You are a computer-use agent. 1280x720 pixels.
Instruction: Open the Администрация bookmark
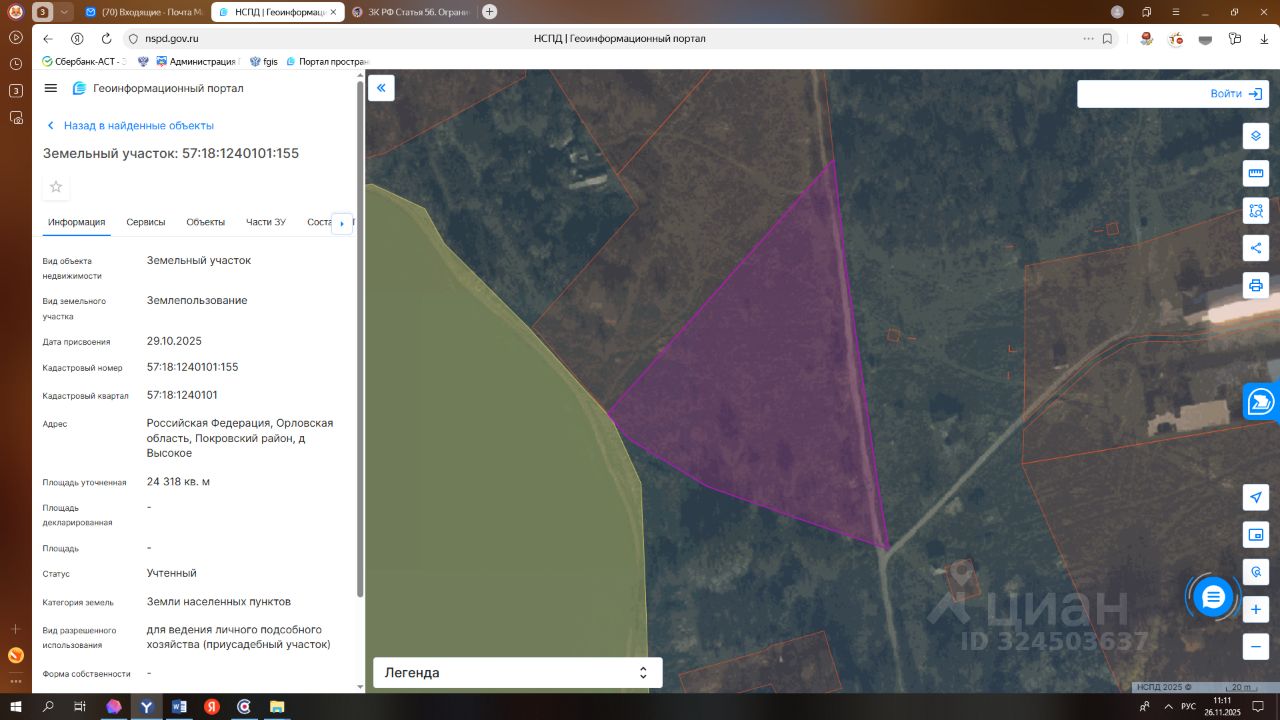point(196,61)
